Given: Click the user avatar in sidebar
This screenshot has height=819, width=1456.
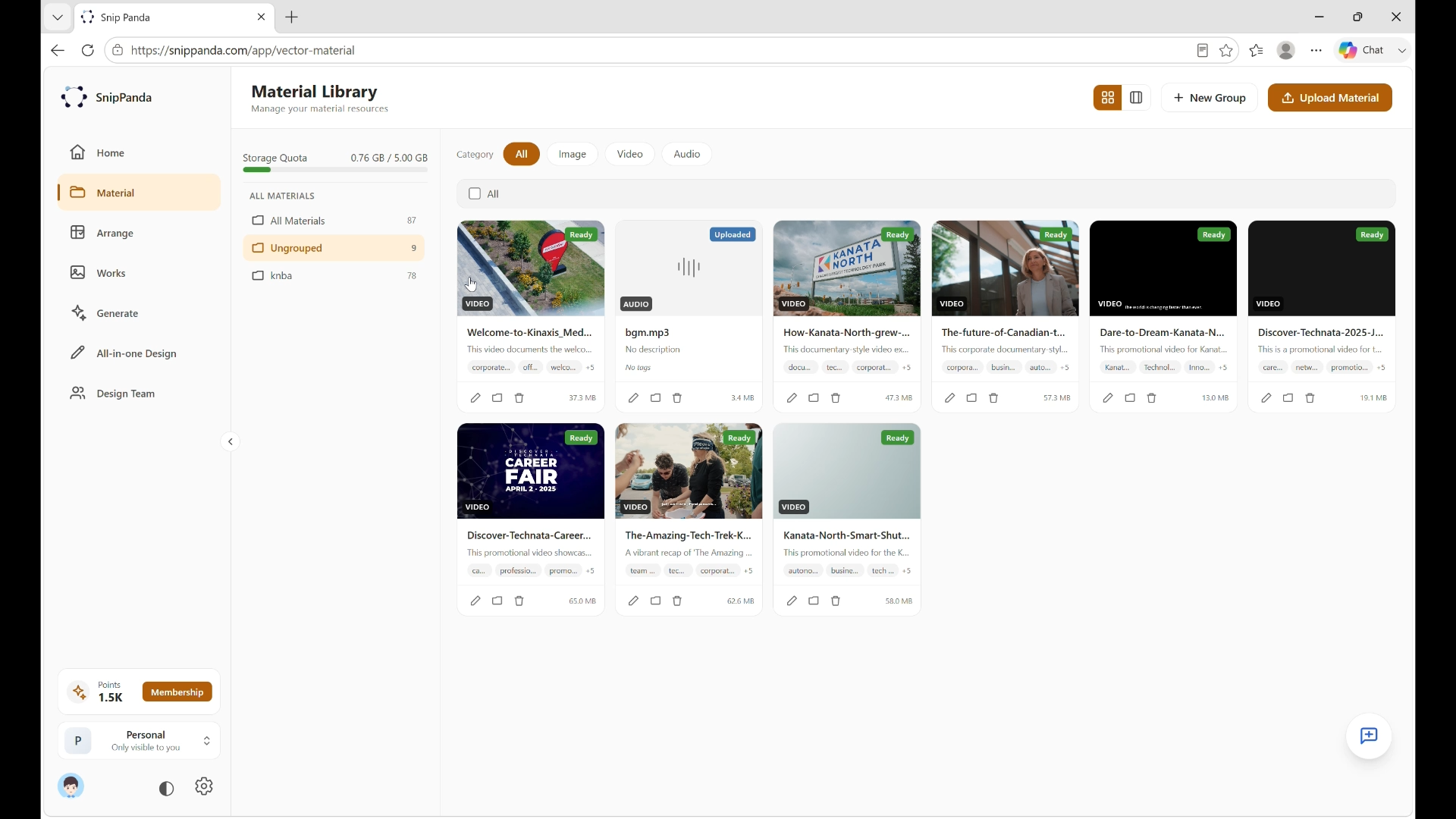Looking at the screenshot, I should (x=71, y=786).
